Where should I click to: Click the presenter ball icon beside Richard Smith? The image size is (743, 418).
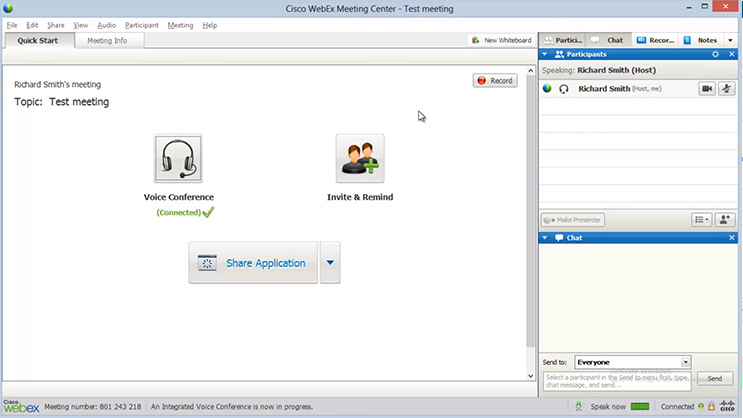pyautogui.click(x=547, y=88)
